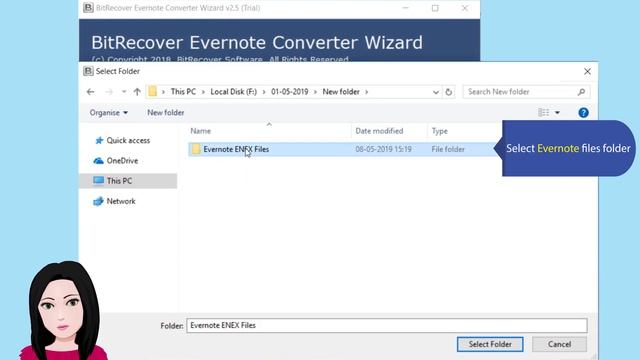Expand chevron after 'Local Disk (F:)' breadcrumb

264,92
